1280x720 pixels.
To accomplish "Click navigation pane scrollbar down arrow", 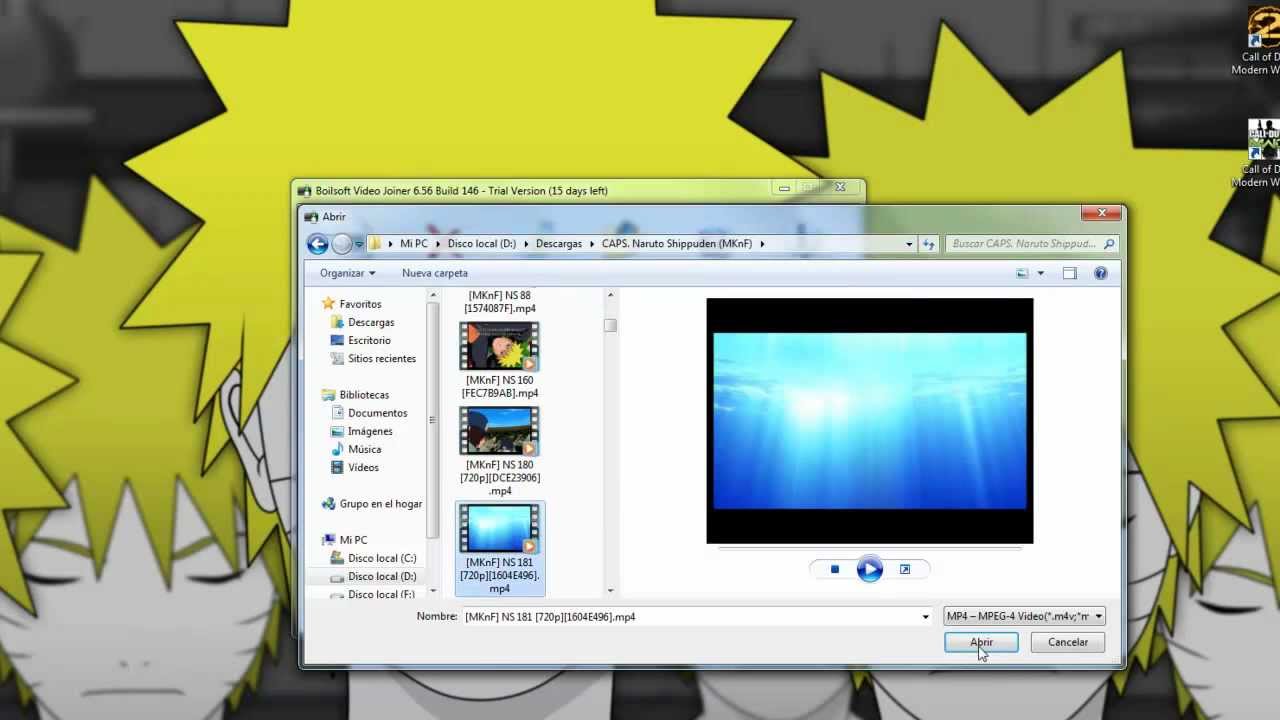I will pos(433,590).
